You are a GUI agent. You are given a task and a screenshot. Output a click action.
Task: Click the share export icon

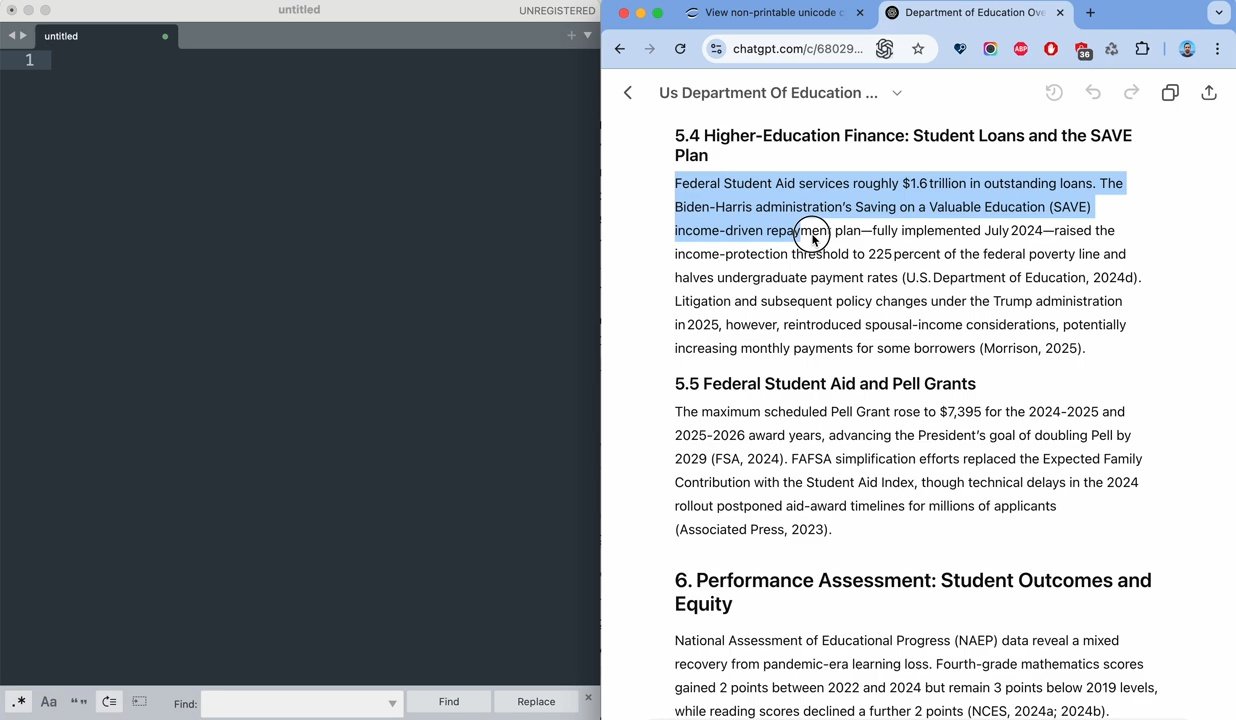point(1209,93)
